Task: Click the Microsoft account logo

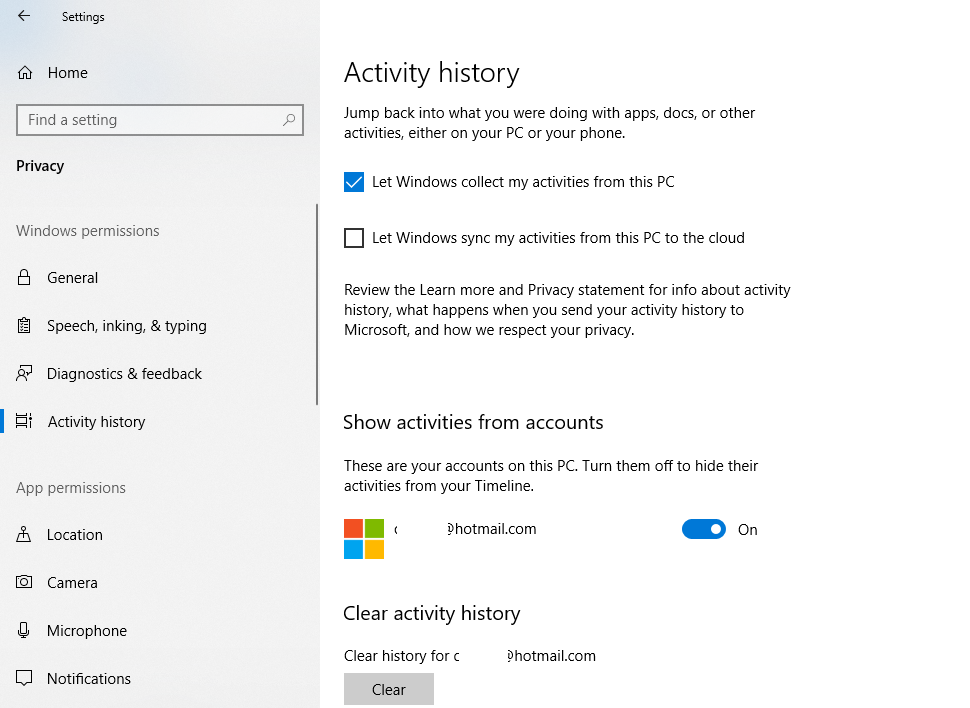Action: click(364, 539)
